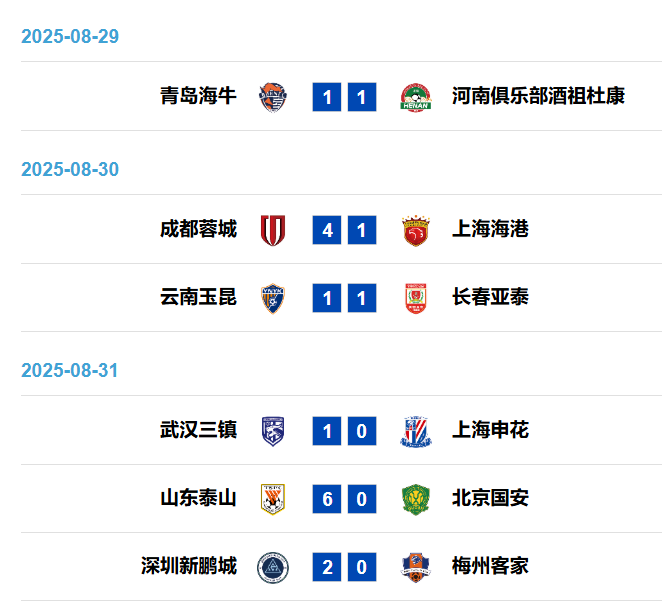The width and height of the screenshot is (662, 610).
Task: Click the Henan club green crest
Action: (416, 97)
